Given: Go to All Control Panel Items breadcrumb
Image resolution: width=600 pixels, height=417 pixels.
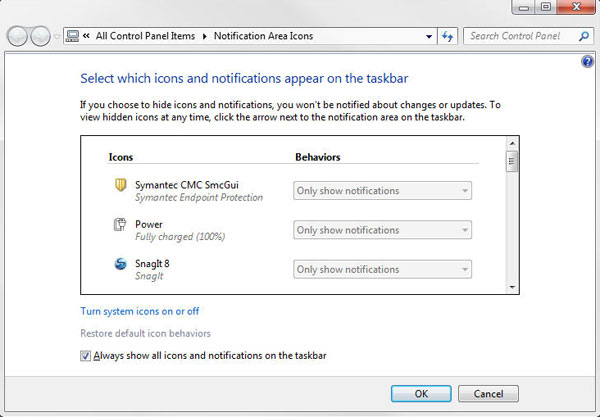Looking at the screenshot, I should (148, 36).
